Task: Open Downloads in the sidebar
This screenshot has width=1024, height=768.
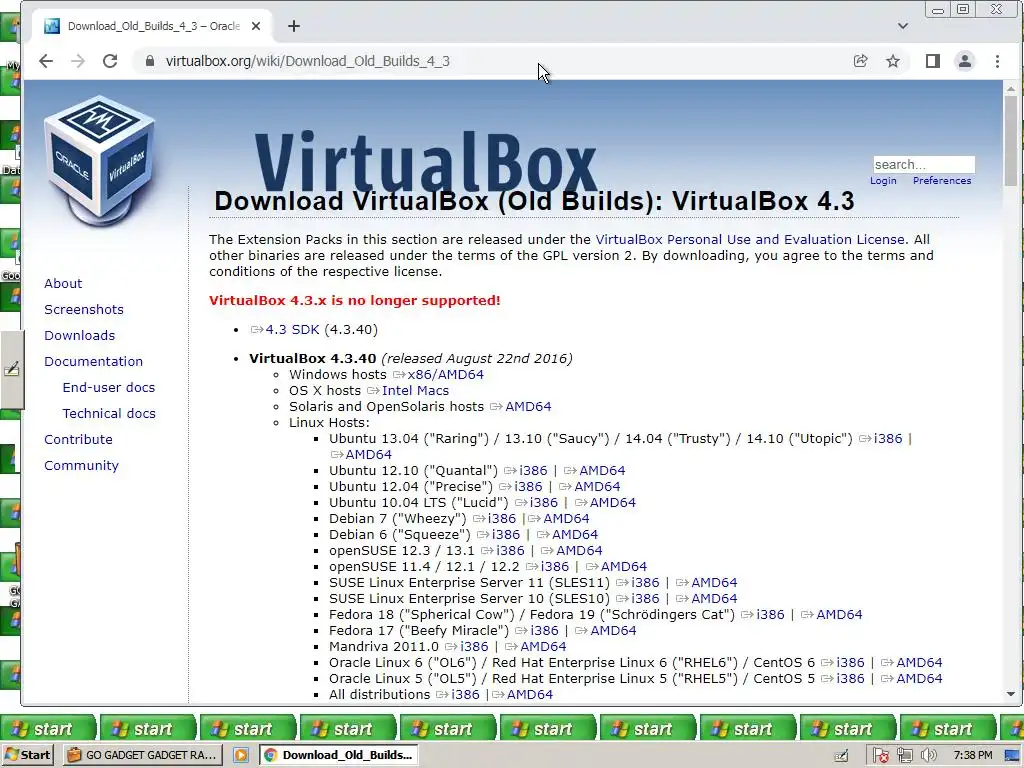Action: tap(80, 336)
